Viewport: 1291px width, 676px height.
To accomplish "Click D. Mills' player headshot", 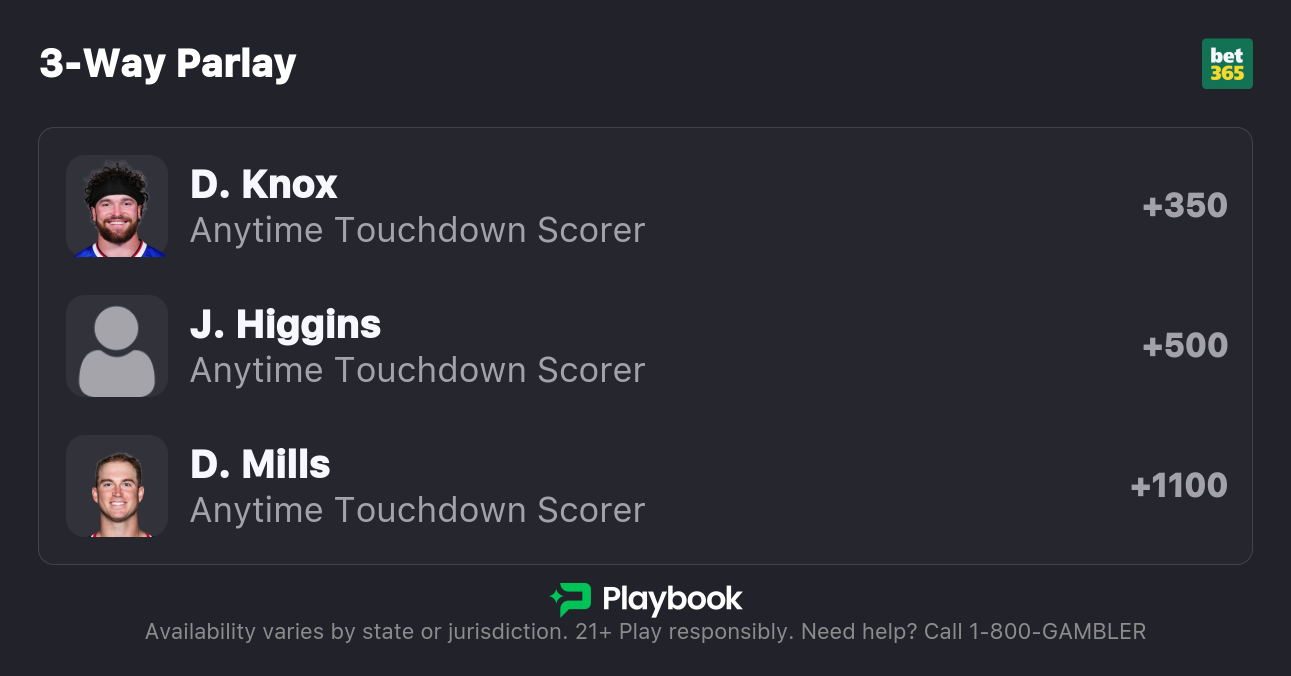I will click(x=117, y=486).
